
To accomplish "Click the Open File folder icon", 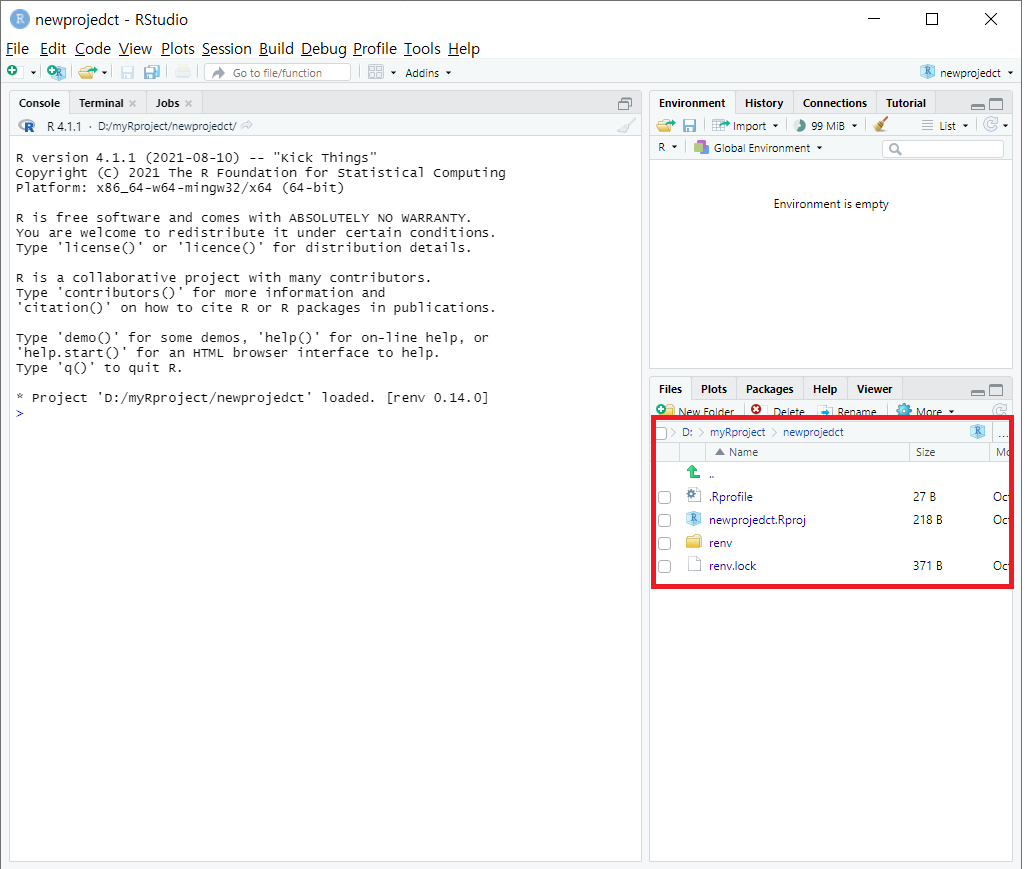I will coord(87,72).
